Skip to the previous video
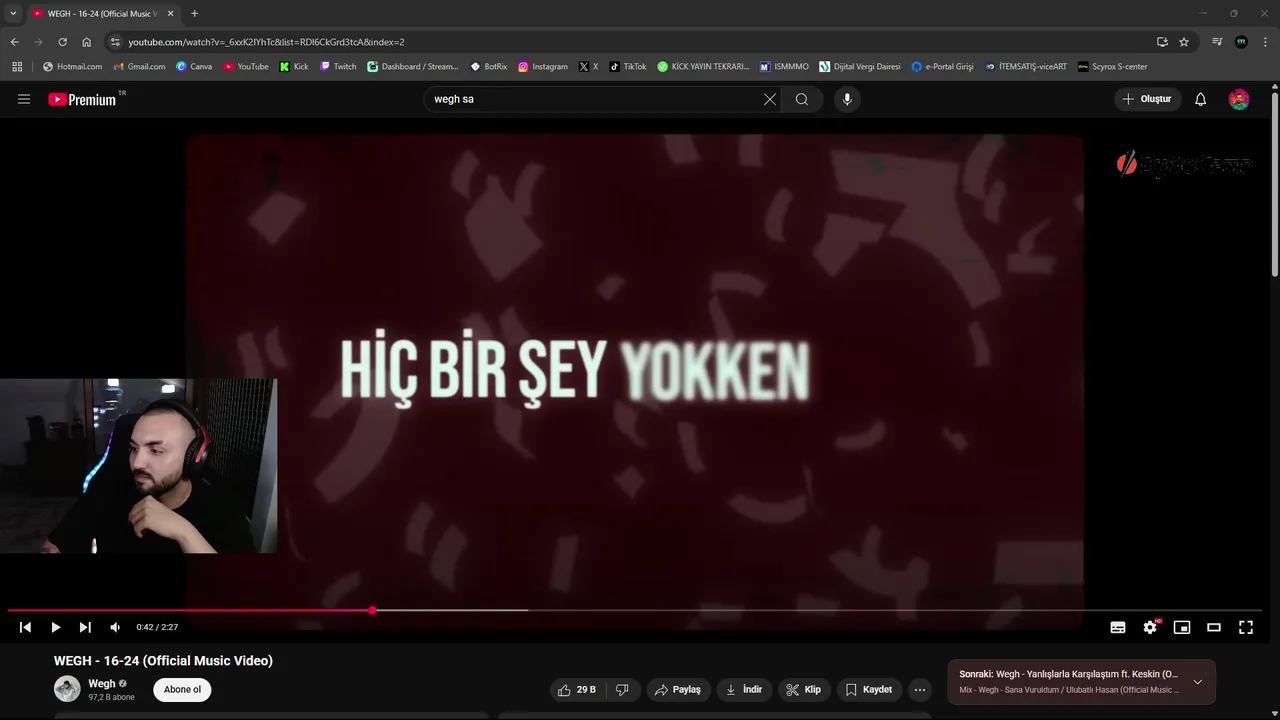This screenshot has height=720, width=1280. (x=25, y=627)
